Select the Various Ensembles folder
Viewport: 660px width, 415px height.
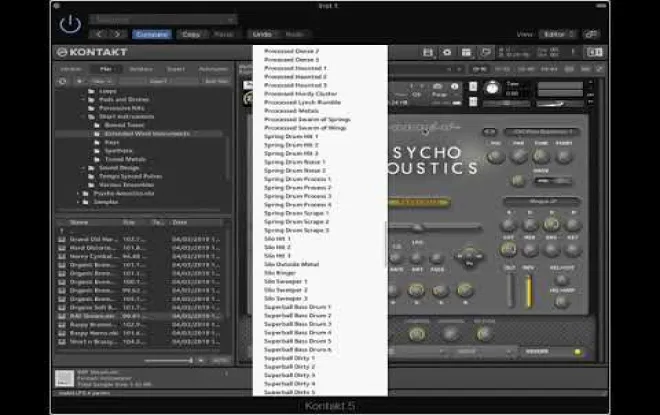coord(126,185)
